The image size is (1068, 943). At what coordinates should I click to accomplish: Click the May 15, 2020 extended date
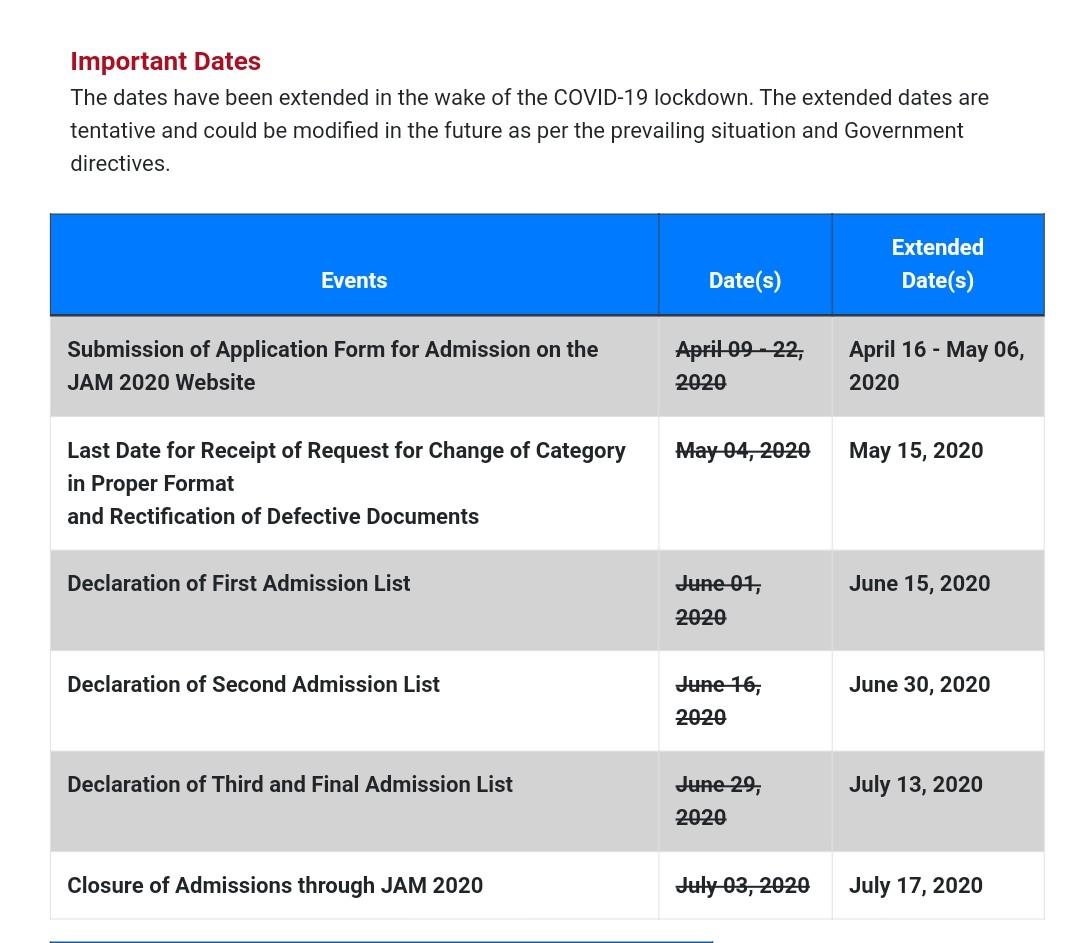click(916, 450)
